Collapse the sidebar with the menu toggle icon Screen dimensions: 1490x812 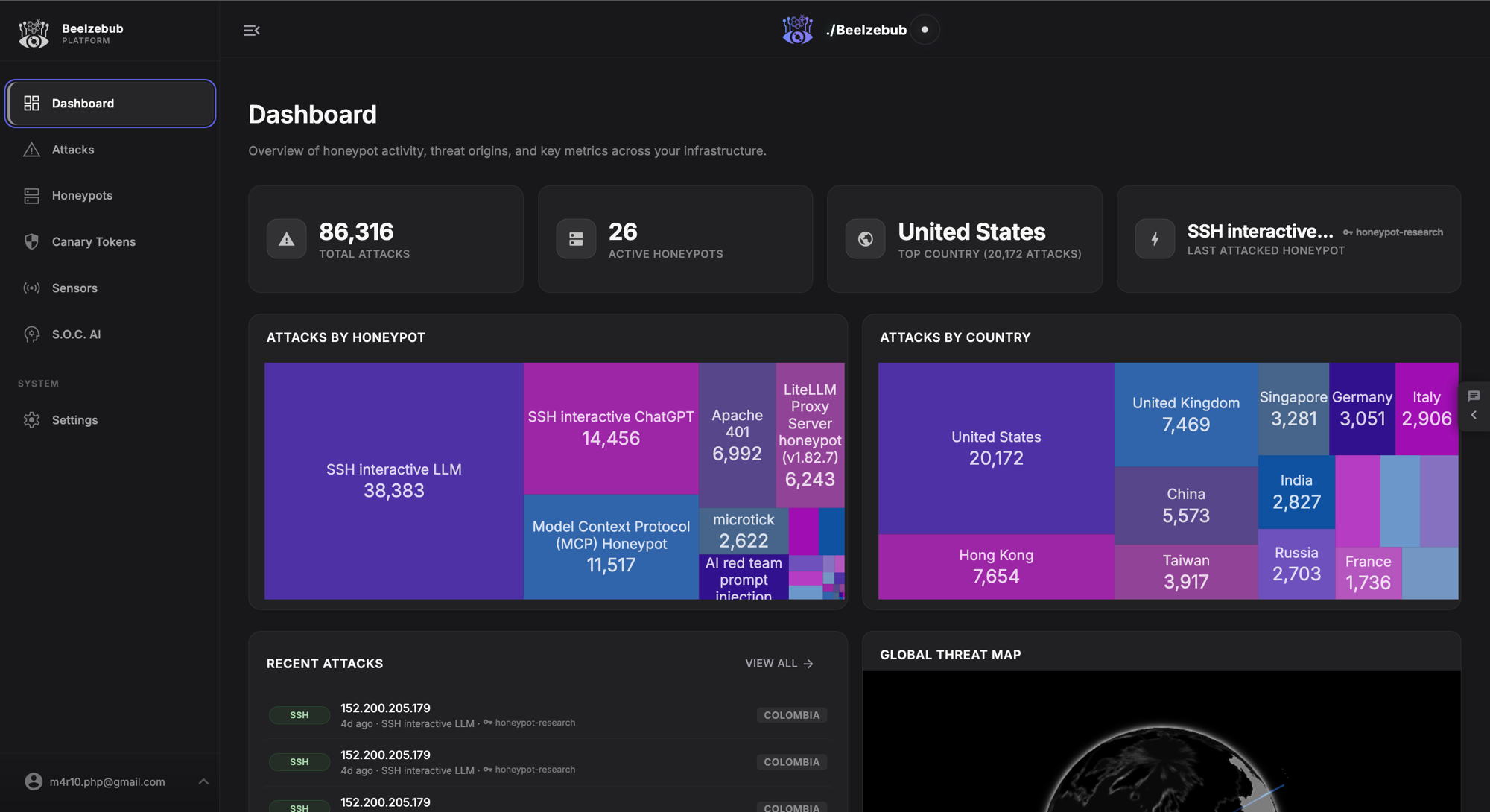point(252,31)
